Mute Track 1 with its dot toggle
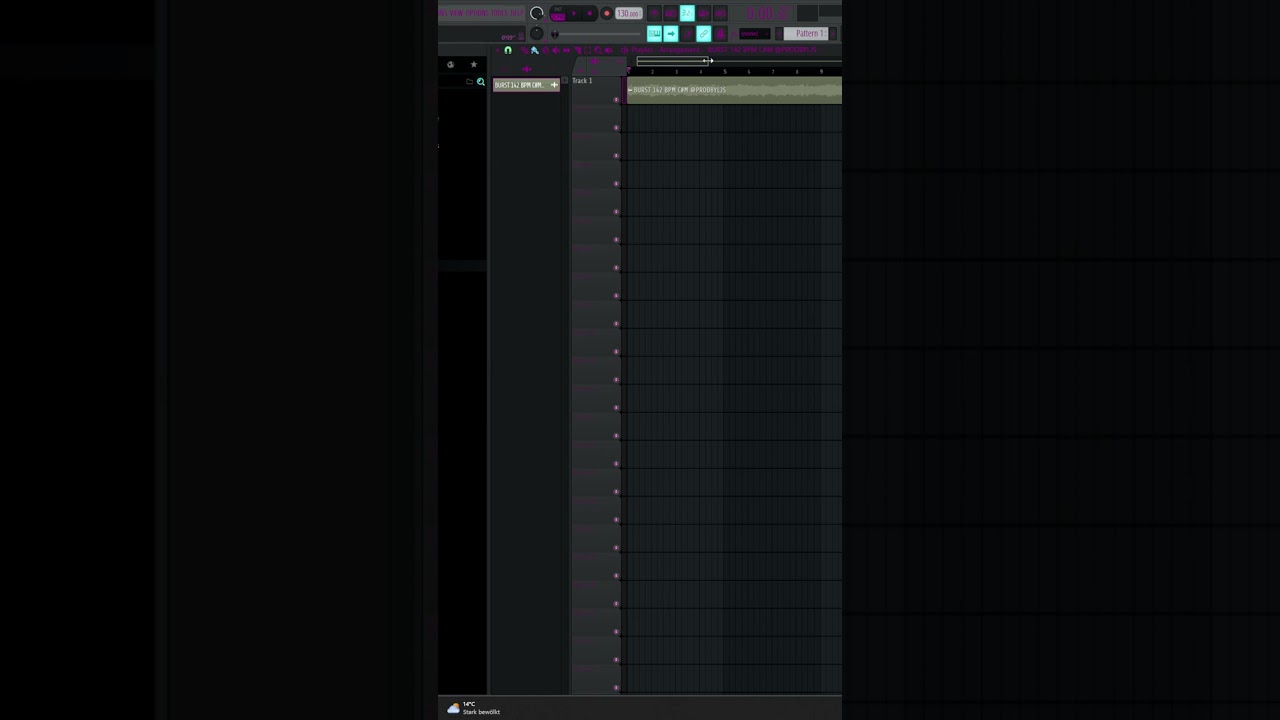This screenshot has height=720, width=1280. coord(616,99)
